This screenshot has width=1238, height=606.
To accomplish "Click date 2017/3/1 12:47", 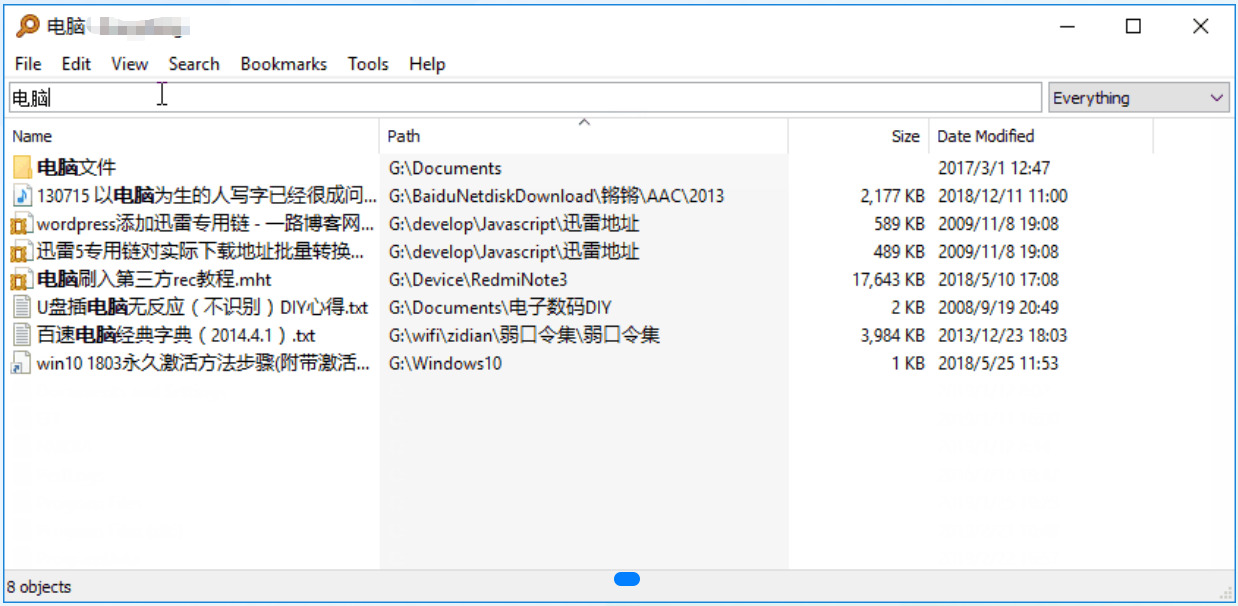I will coord(994,168).
